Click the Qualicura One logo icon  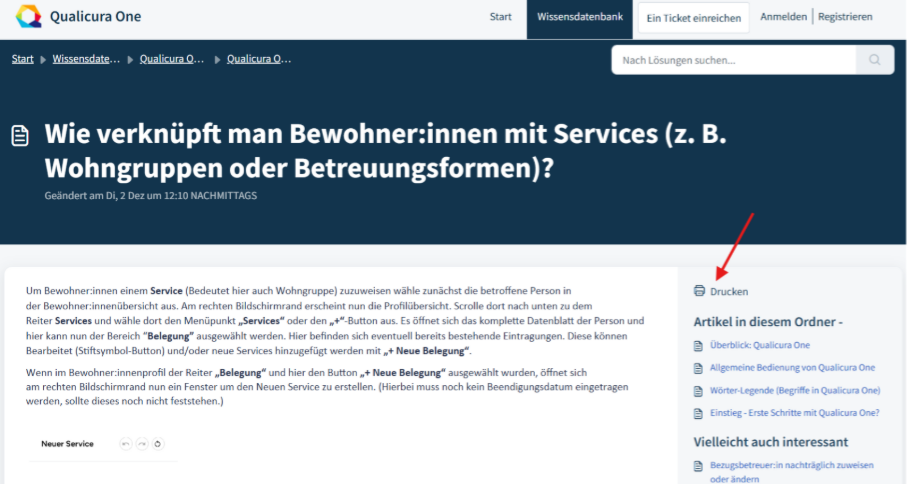tap(28, 16)
